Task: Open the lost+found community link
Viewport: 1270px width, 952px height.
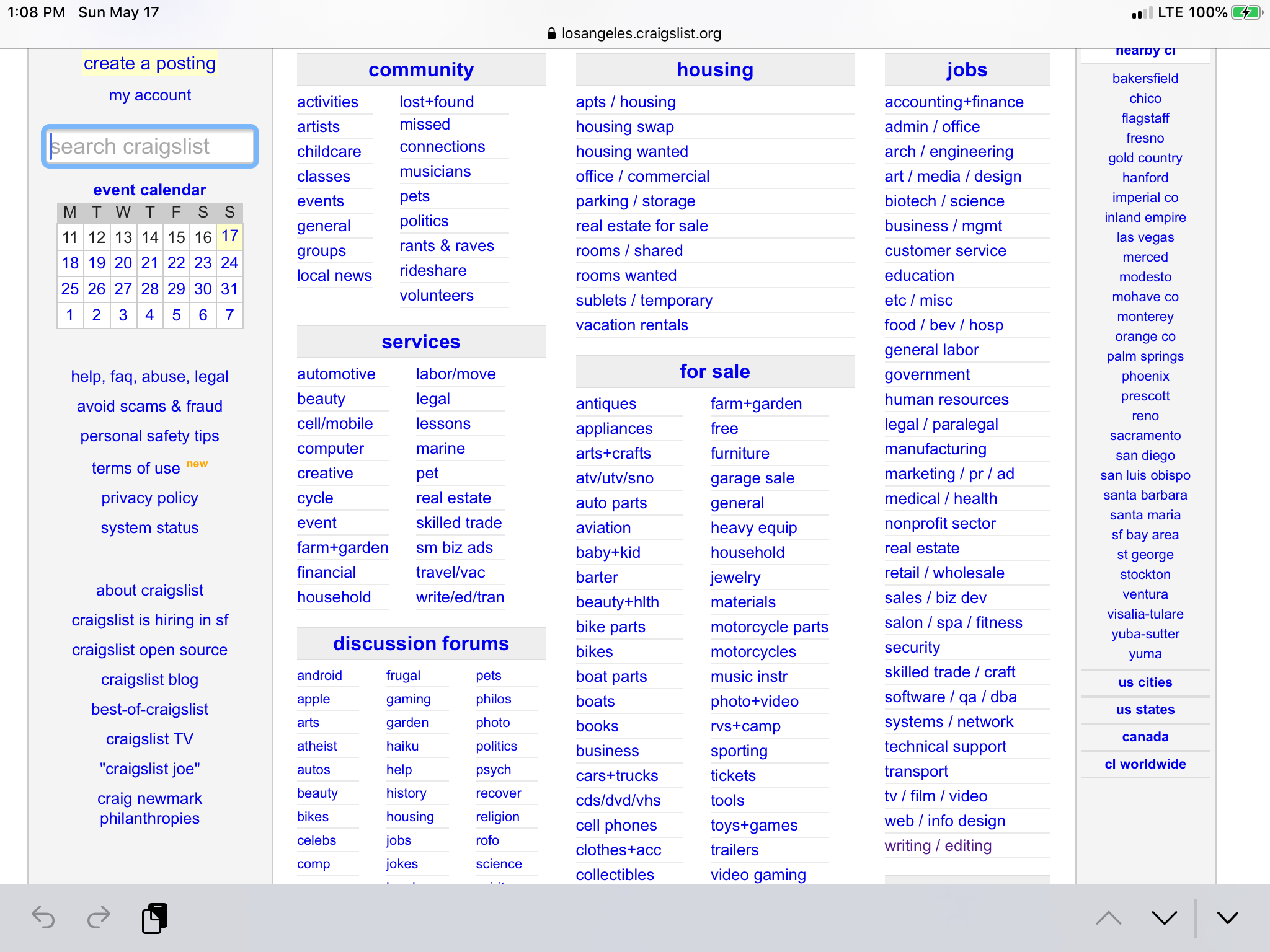Action: pyautogui.click(x=437, y=102)
